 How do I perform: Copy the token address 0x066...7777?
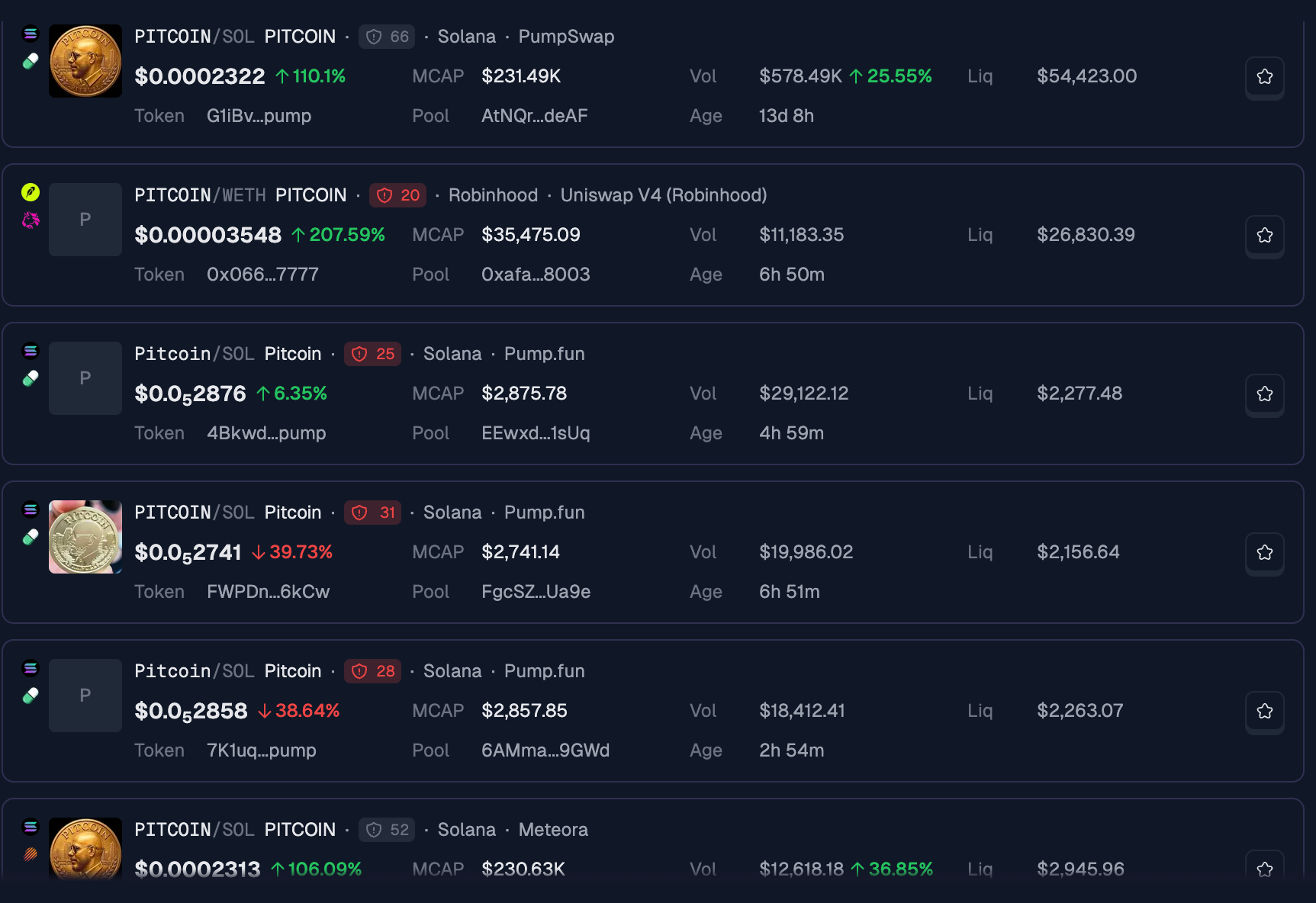coord(262,275)
